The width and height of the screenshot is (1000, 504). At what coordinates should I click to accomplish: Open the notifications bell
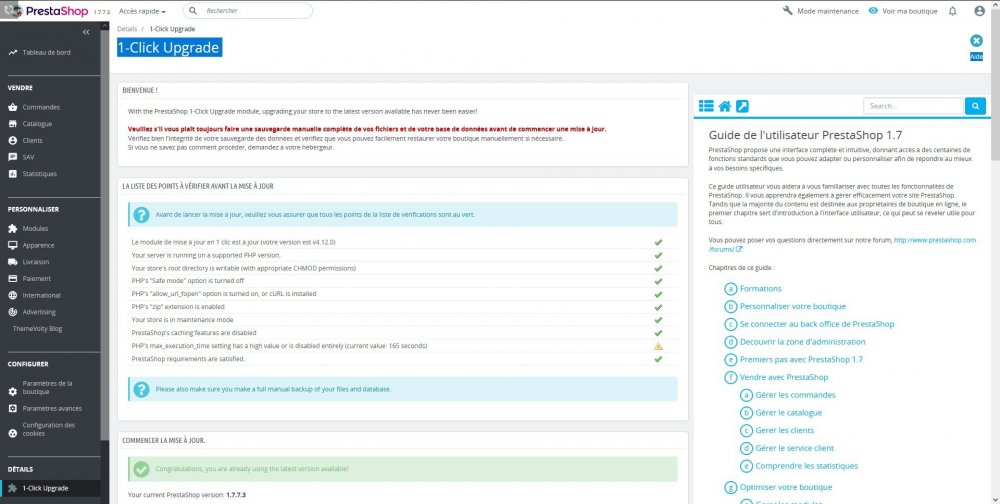[x=953, y=11]
